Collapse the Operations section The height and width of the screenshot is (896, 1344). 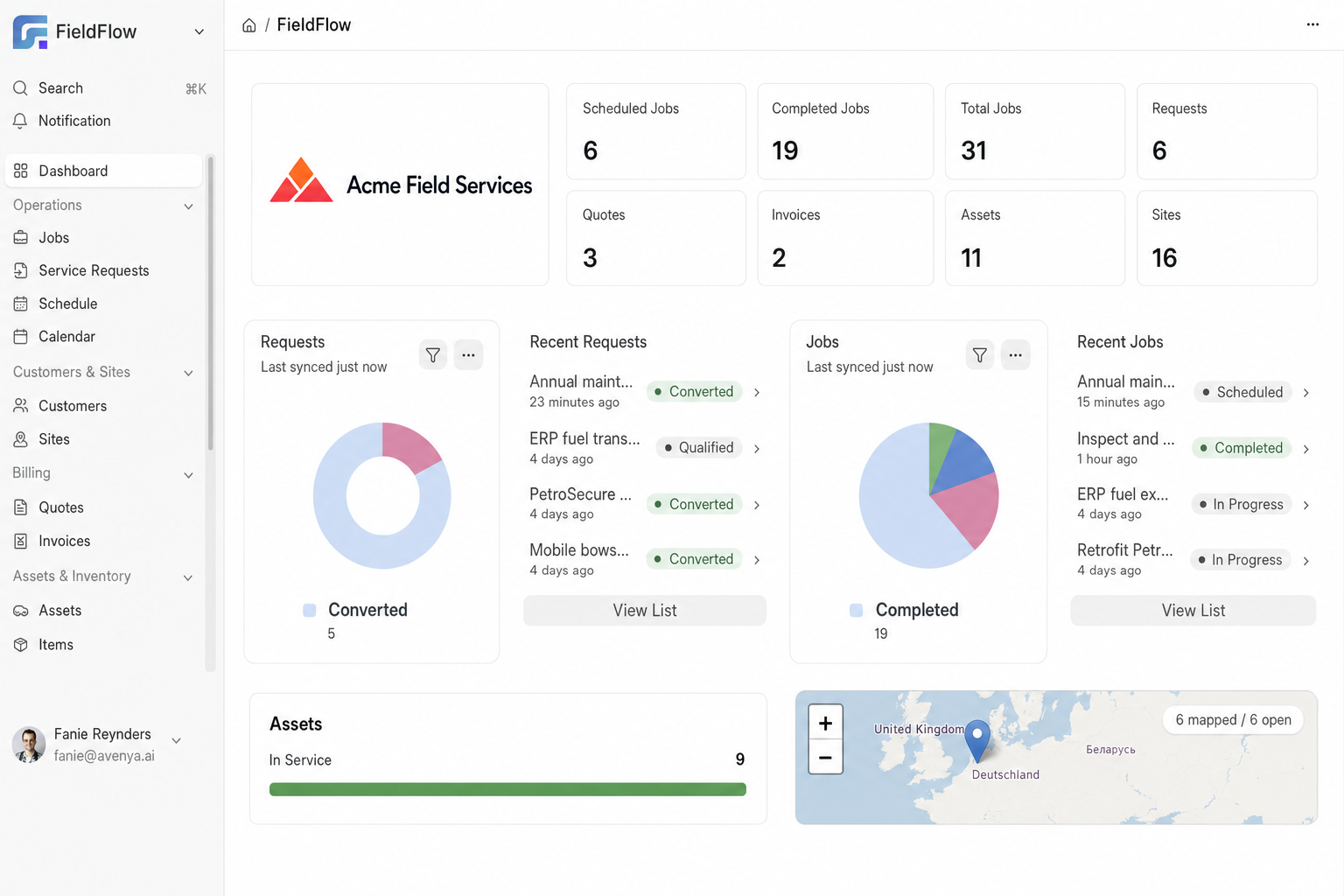click(x=188, y=206)
